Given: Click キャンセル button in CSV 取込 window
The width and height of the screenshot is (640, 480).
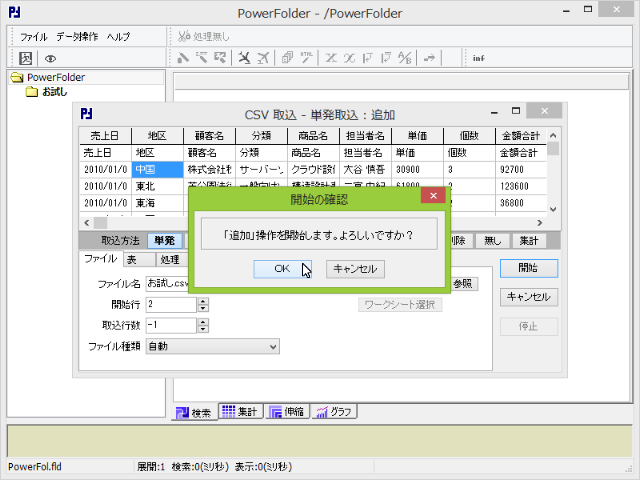Looking at the screenshot, I should coord(529,297).
